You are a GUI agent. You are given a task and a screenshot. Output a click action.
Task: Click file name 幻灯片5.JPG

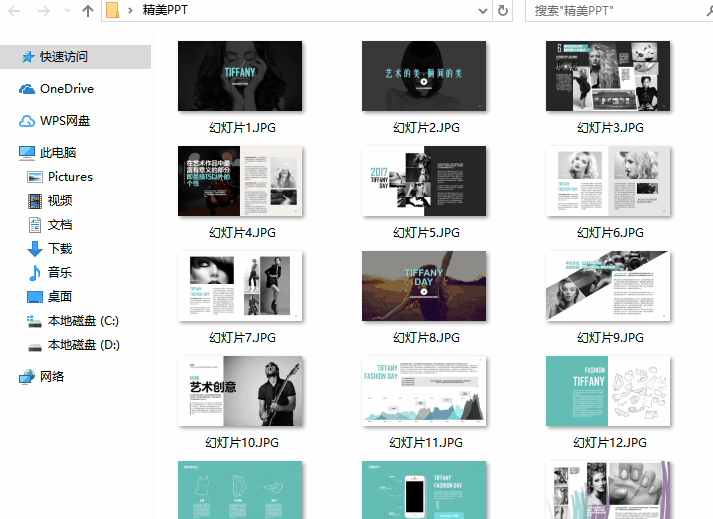(x=426, y=233)
